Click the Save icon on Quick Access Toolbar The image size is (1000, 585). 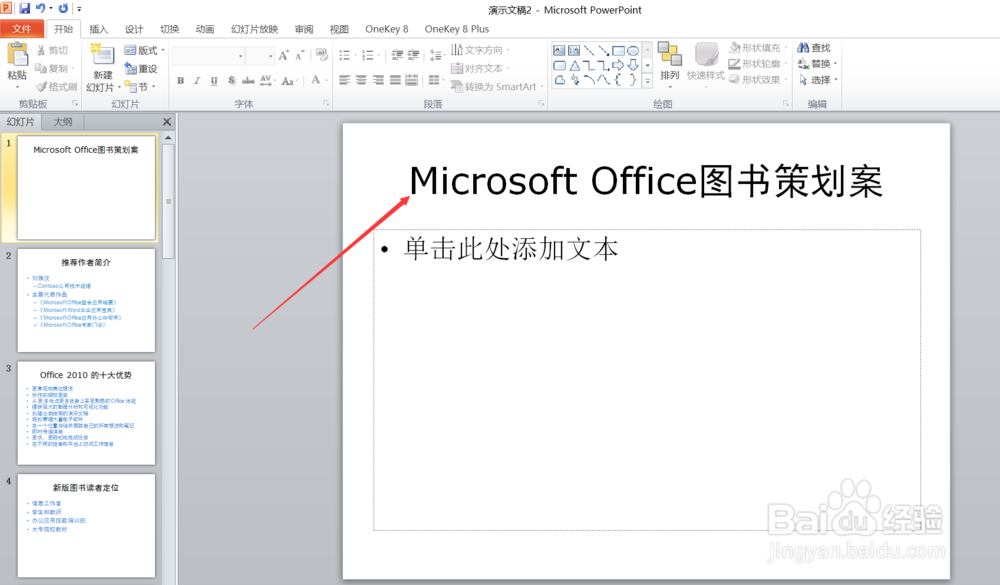pos(23,8)
